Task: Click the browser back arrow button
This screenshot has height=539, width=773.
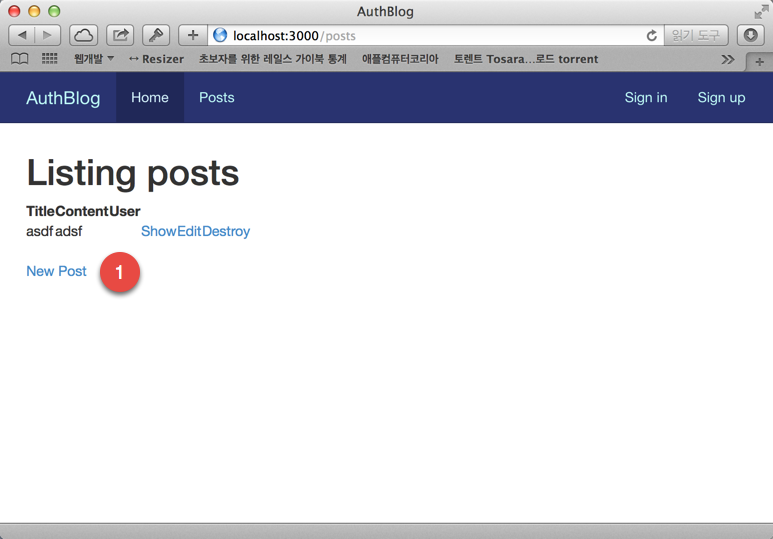Action: [x=22, y=35]
